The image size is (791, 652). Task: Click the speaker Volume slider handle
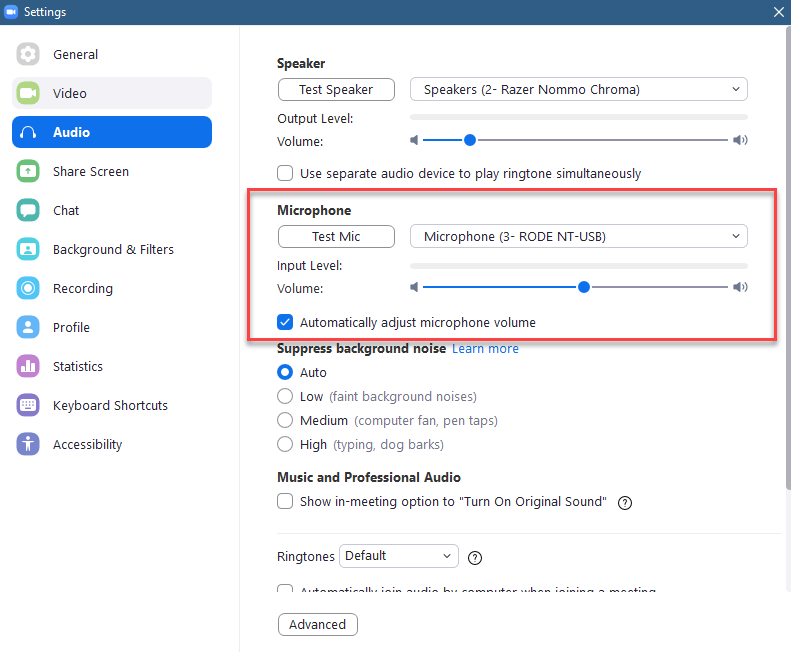click(470, 140)
